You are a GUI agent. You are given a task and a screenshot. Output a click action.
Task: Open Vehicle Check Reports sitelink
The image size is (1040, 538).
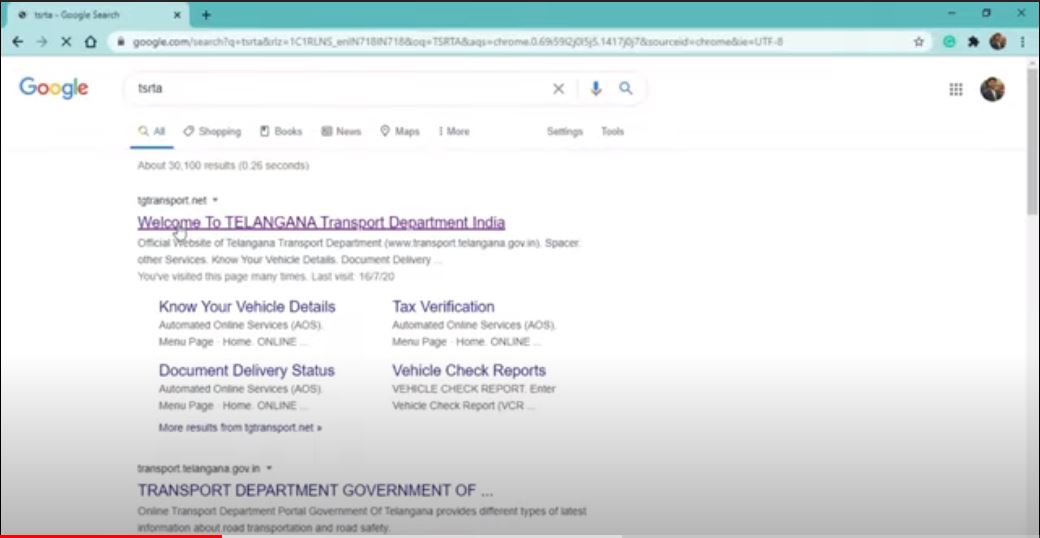click(469, 370)
